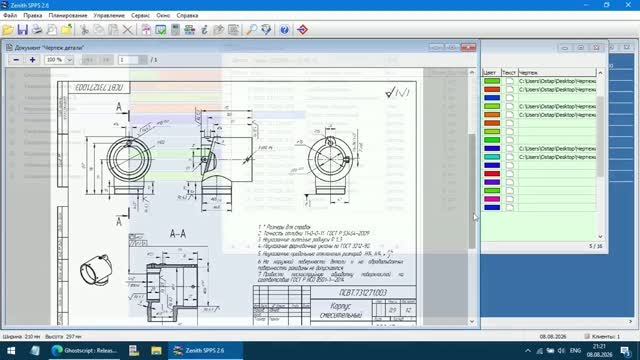Click the file path in the teal row
Image resolution: width=640 pixels, height=360 pixels.
click(557, 157)
